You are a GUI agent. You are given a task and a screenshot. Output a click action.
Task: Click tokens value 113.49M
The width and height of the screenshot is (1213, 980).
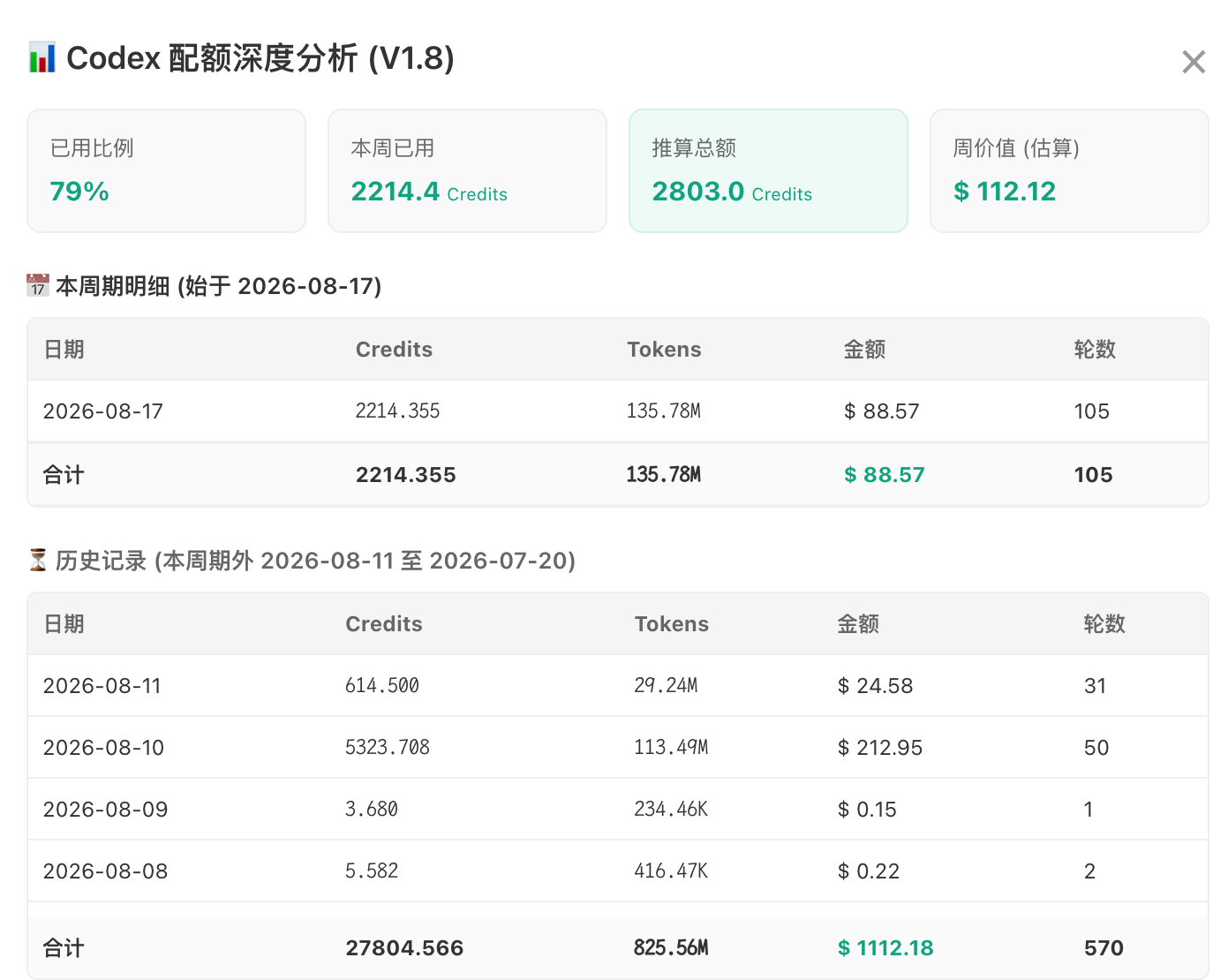coord(672,748)
